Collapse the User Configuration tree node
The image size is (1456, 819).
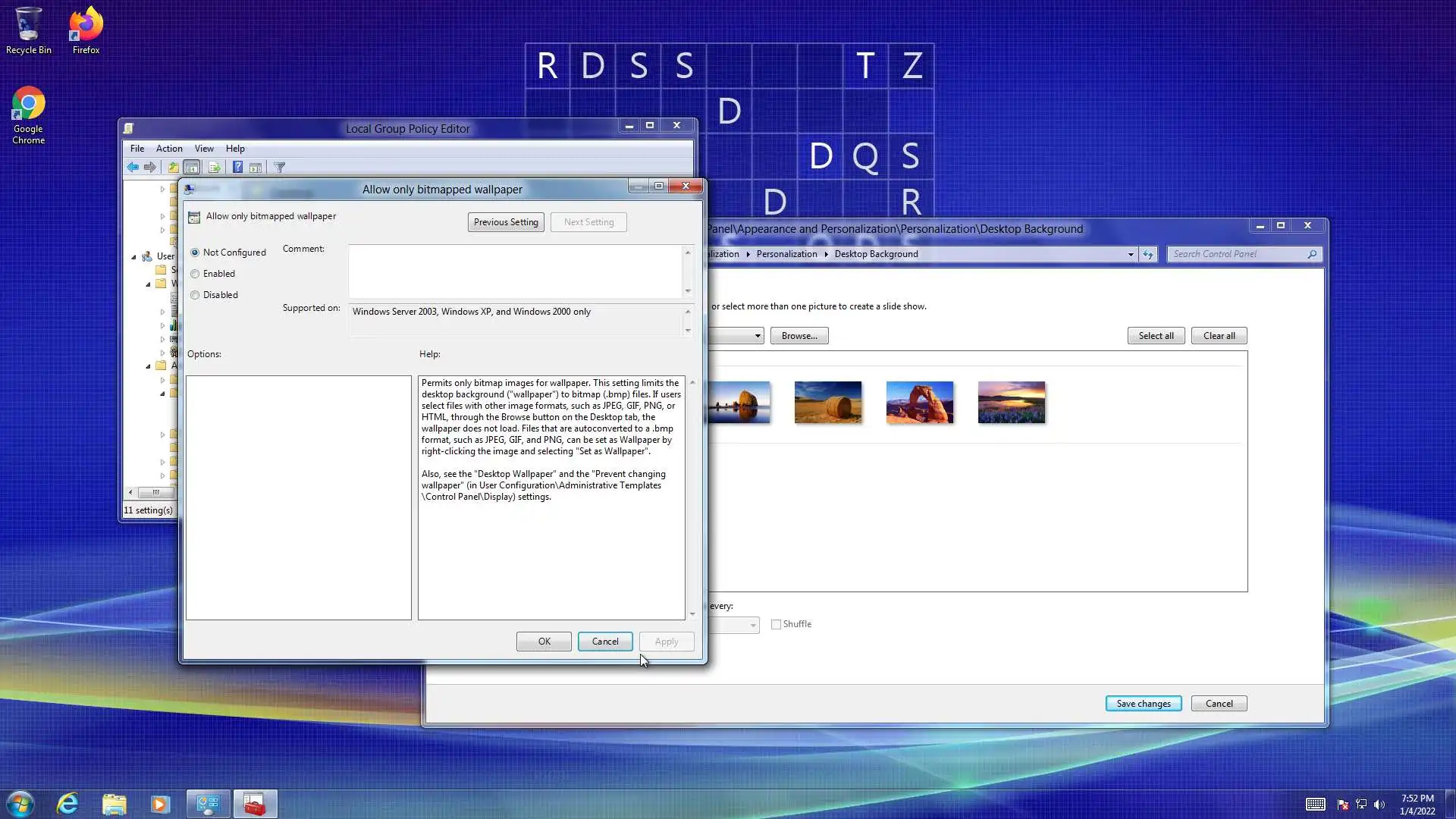tap(134, 257)
